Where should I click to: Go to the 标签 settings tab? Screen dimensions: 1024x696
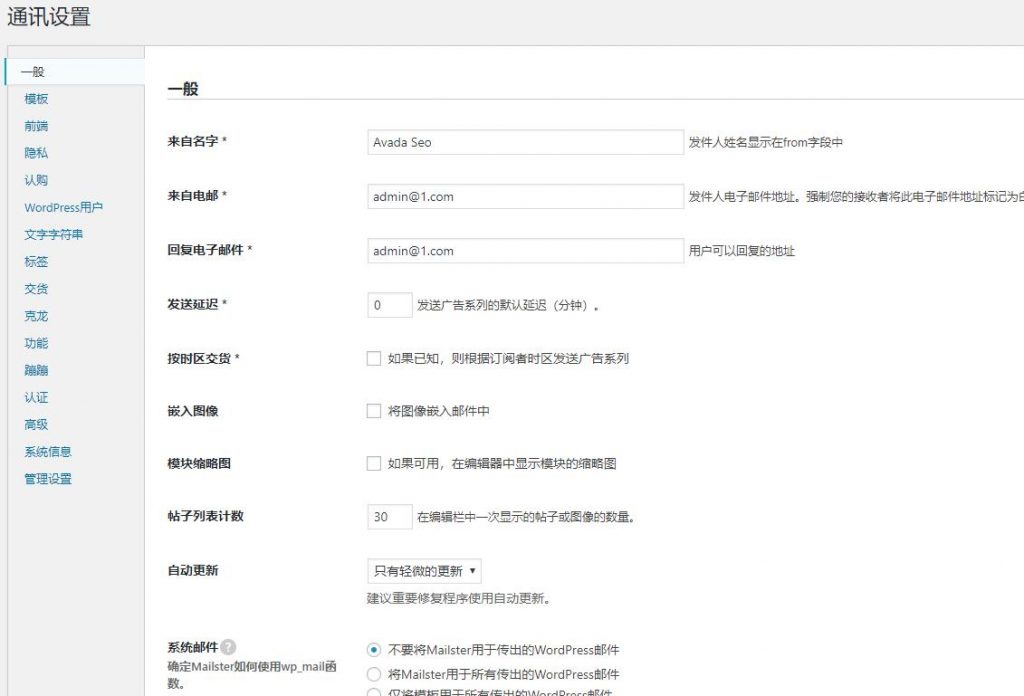pos(36,262)
